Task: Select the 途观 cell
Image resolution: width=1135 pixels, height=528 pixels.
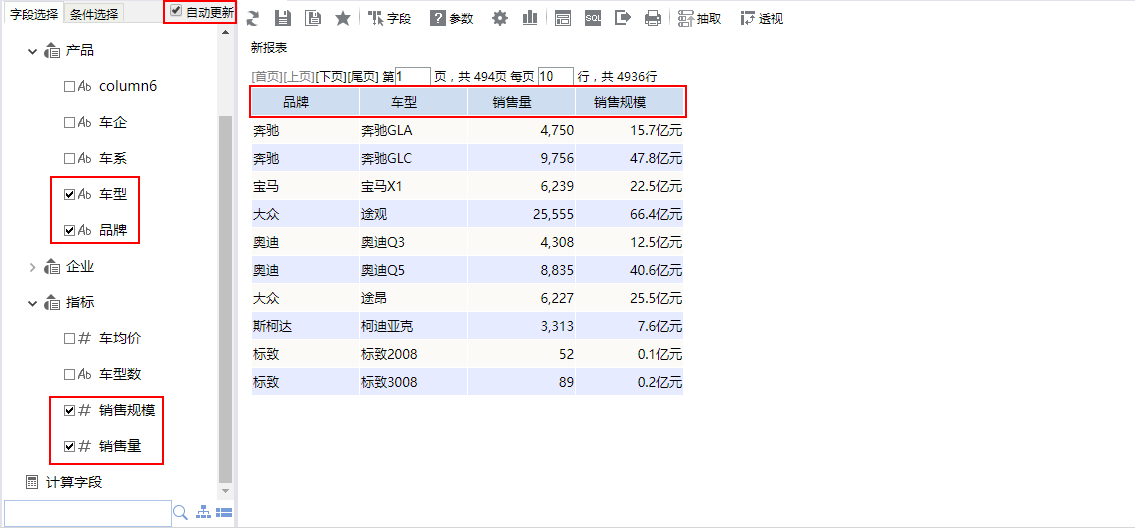Action: (x=413, y=214)
